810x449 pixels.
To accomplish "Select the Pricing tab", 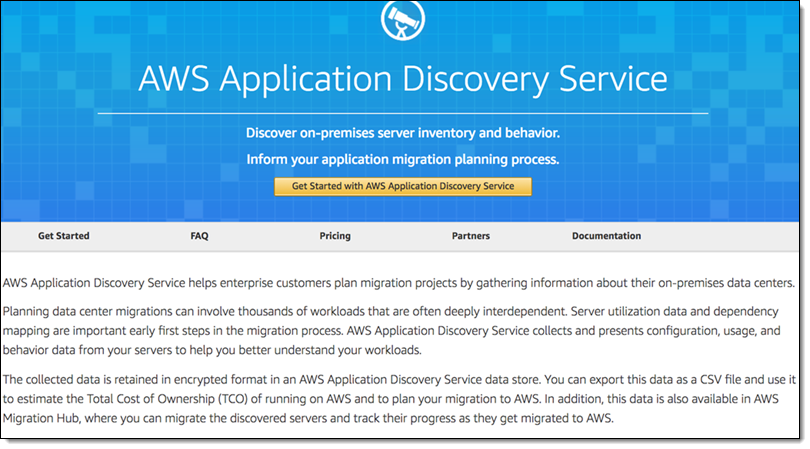I will [x=335, y=236].
